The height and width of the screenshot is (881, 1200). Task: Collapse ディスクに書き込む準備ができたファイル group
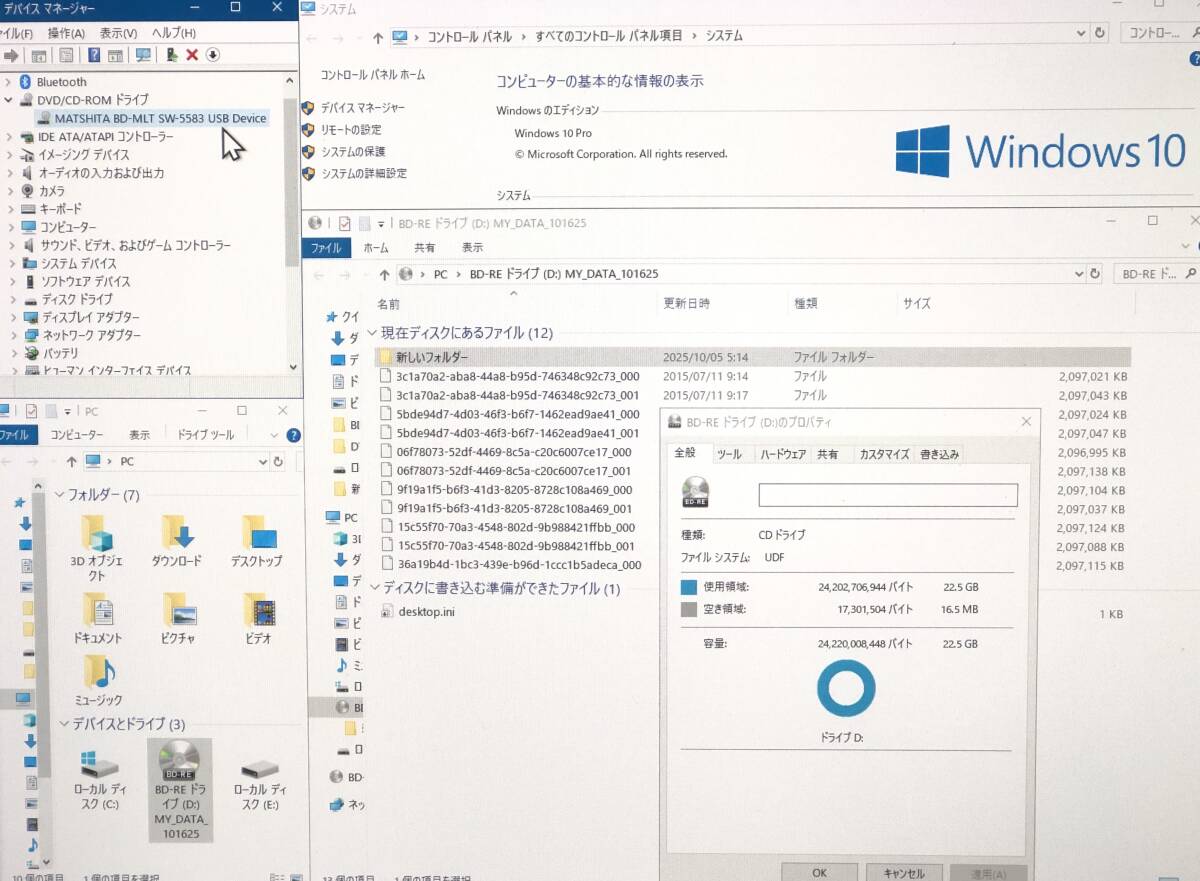pyautogui.click(x=375, y=589)
